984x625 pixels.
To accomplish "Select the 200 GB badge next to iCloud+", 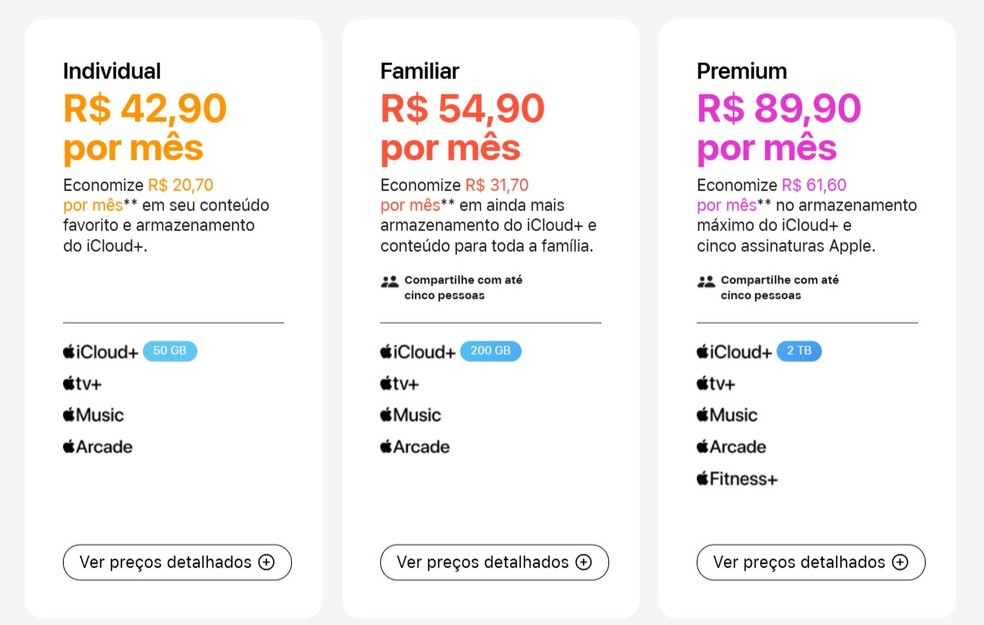I will [x=491, y=351].
